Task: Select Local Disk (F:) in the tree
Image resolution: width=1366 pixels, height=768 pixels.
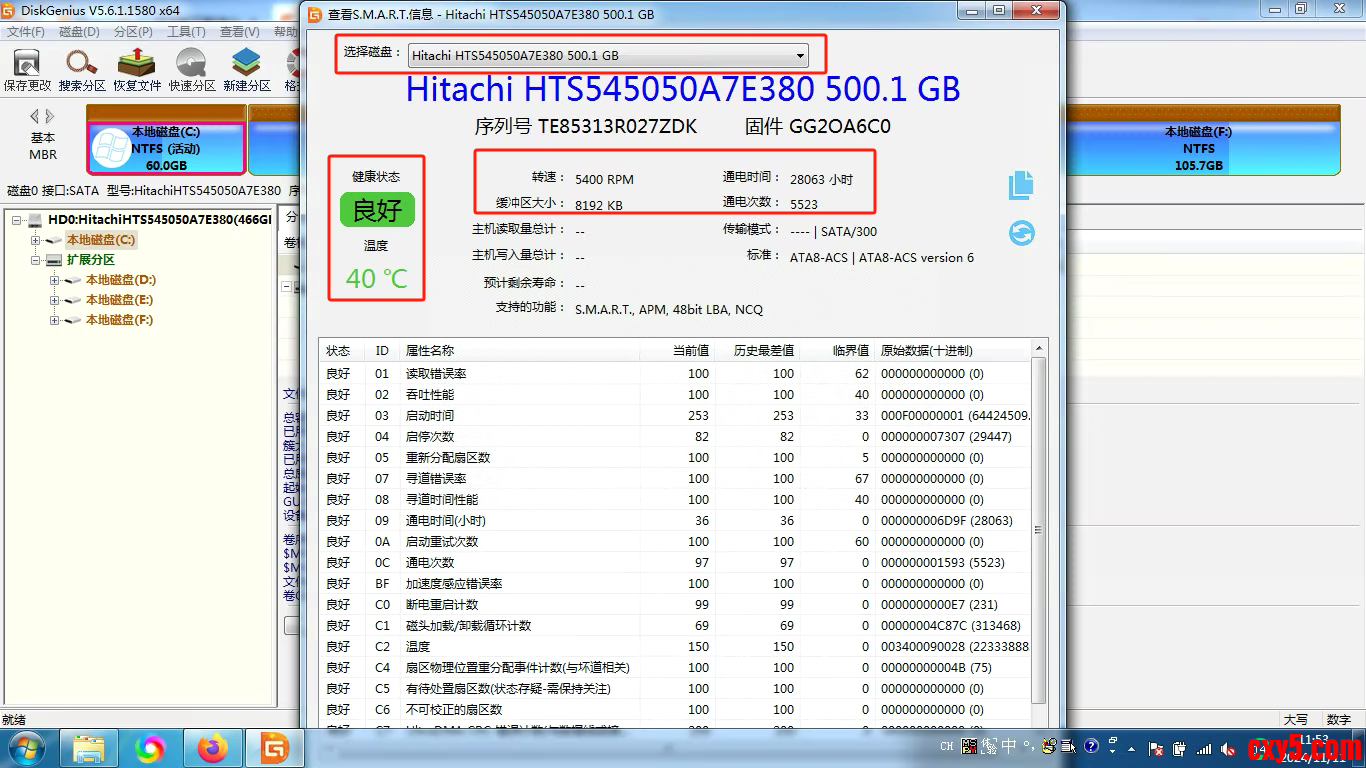Action: pos(119,320)
